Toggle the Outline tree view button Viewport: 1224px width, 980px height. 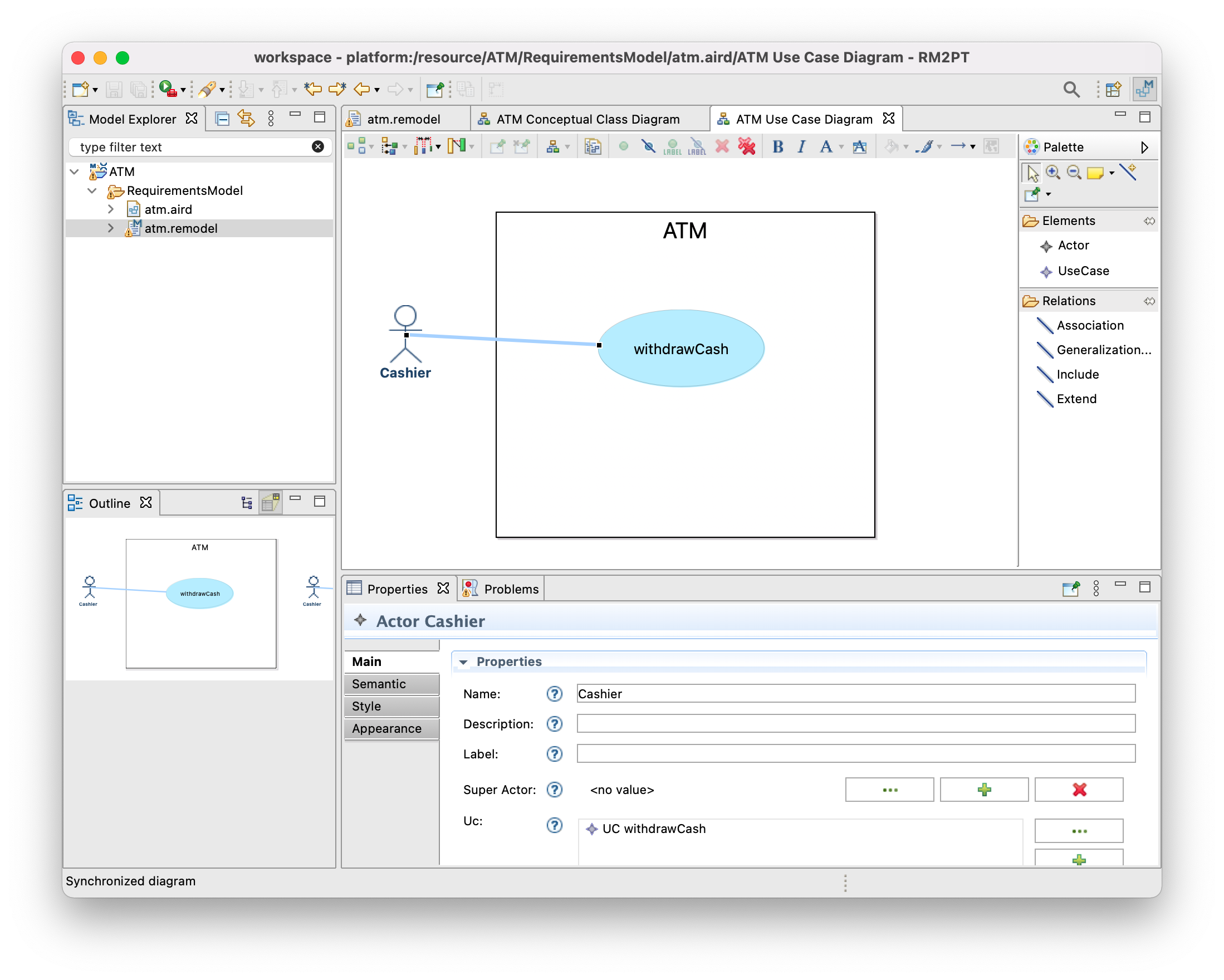pos(246,502)
